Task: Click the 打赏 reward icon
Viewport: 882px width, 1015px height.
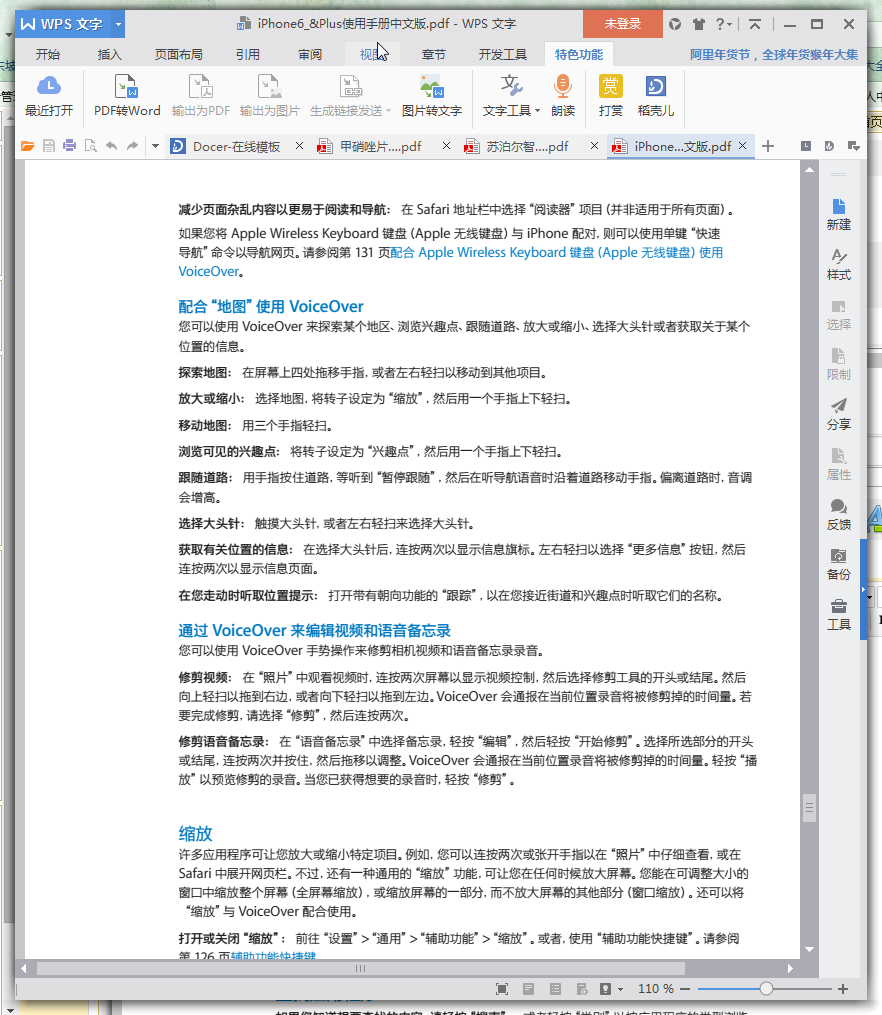Action: 610,87
